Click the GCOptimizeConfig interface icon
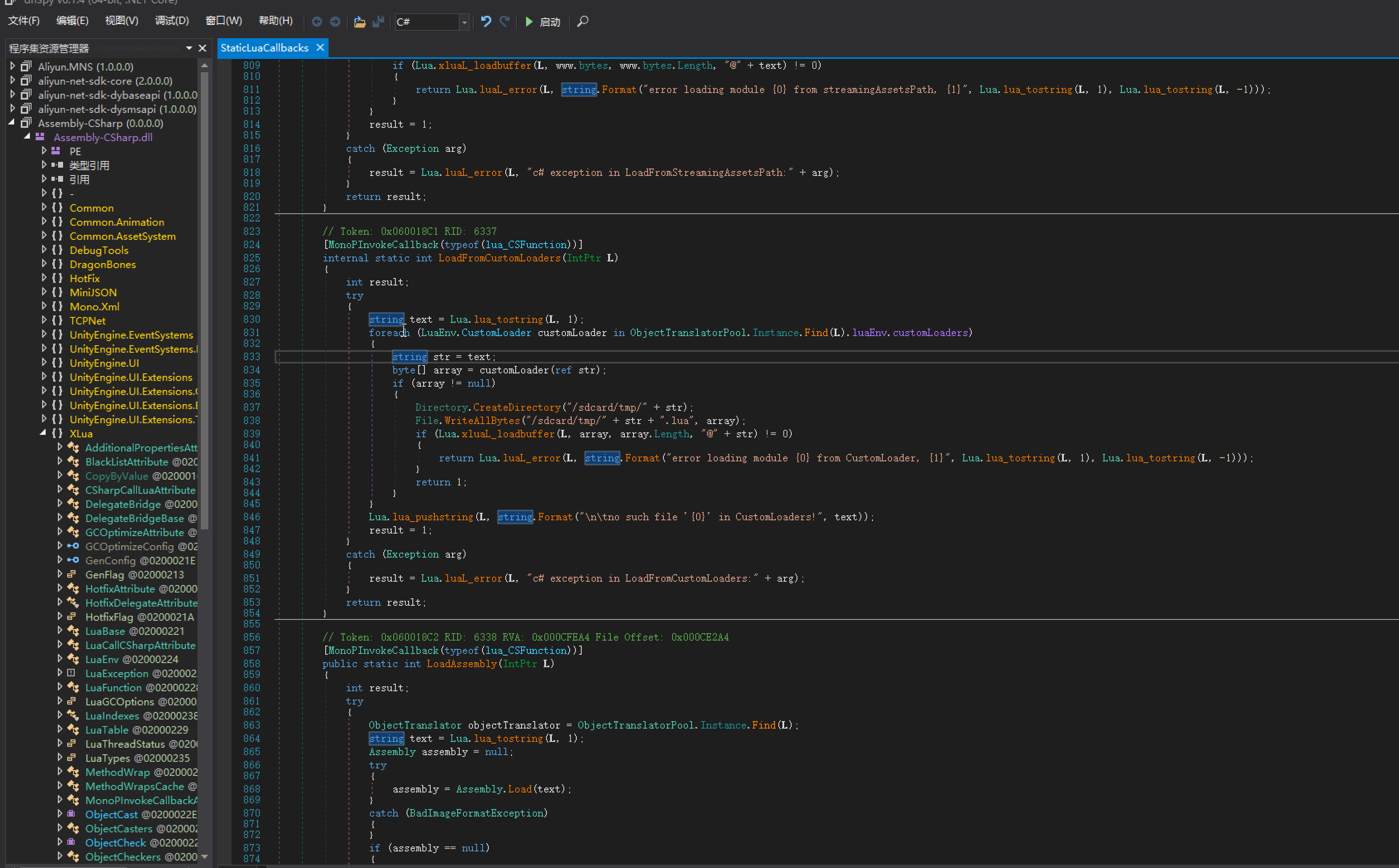Image resolution: width=1399 pixels, height=868 pixels. (73, 546)
